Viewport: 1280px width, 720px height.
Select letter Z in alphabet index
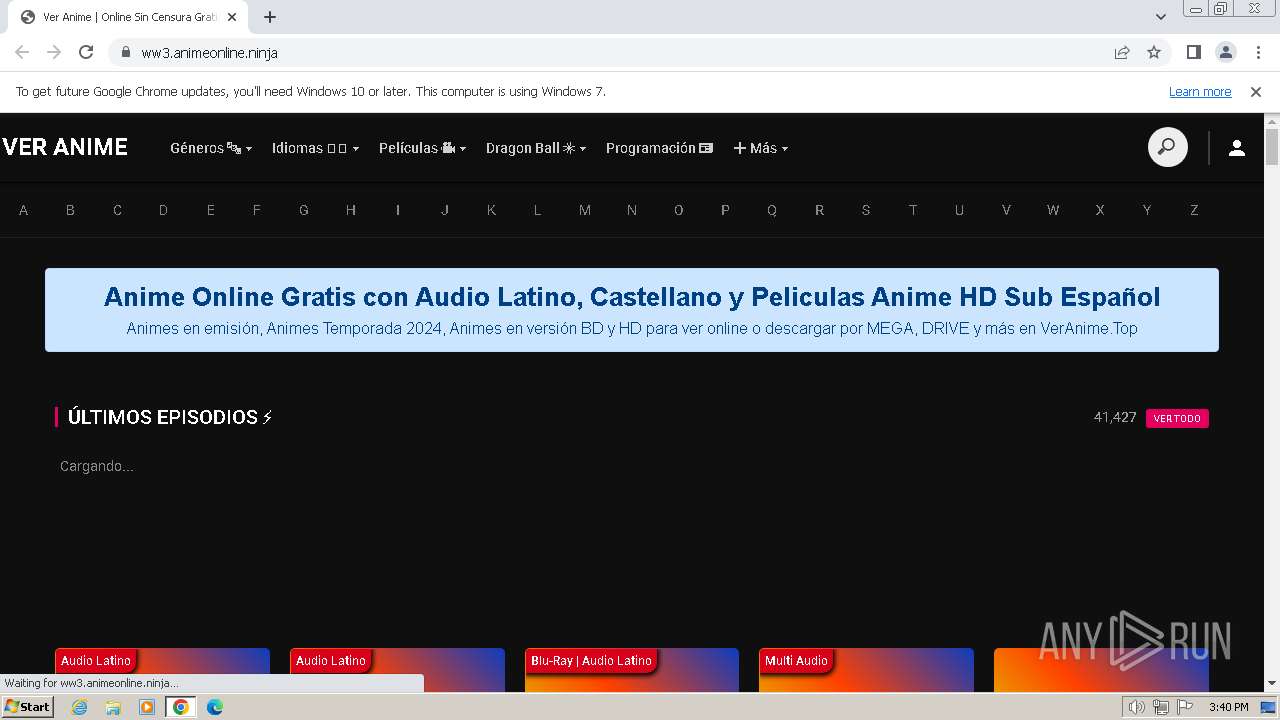point(1194,210)
